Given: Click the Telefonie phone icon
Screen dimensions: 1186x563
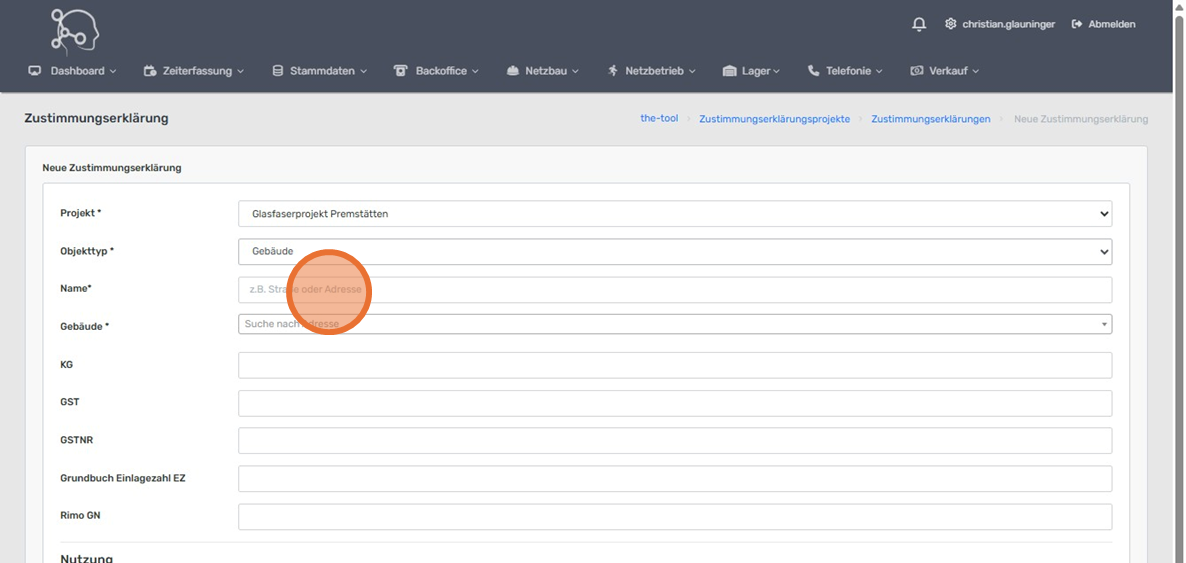Looking at the screenshot, I should [x=813, y=71].
